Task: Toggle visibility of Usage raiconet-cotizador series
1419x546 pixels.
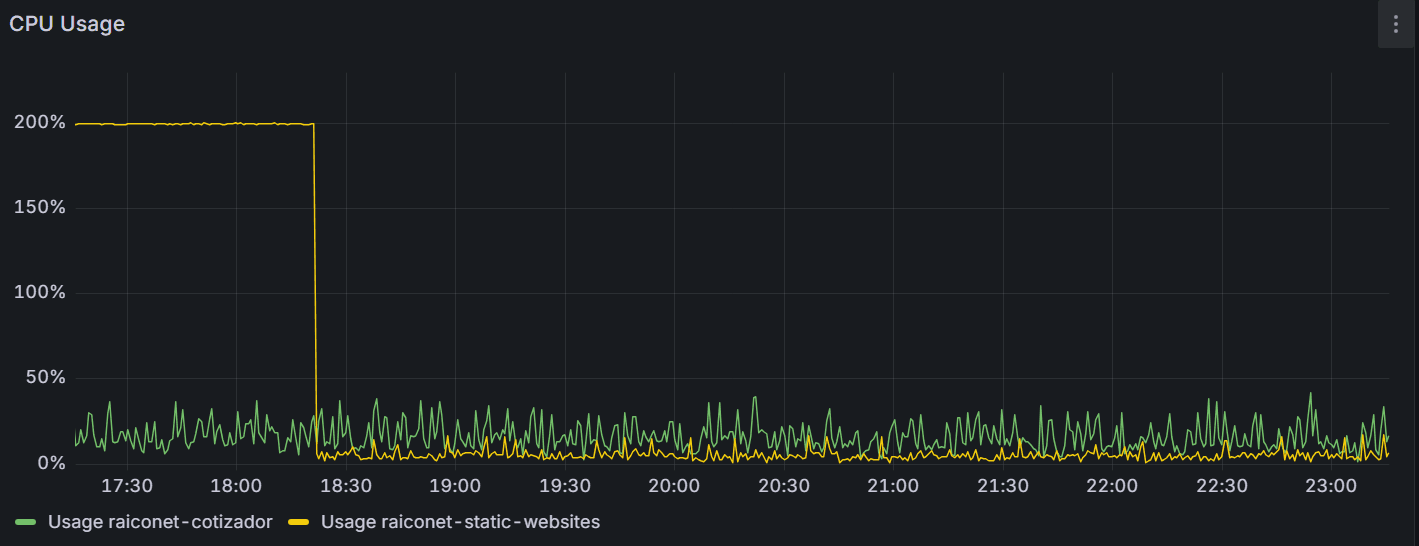Action: pyautogui.click(x=160, y=522)
